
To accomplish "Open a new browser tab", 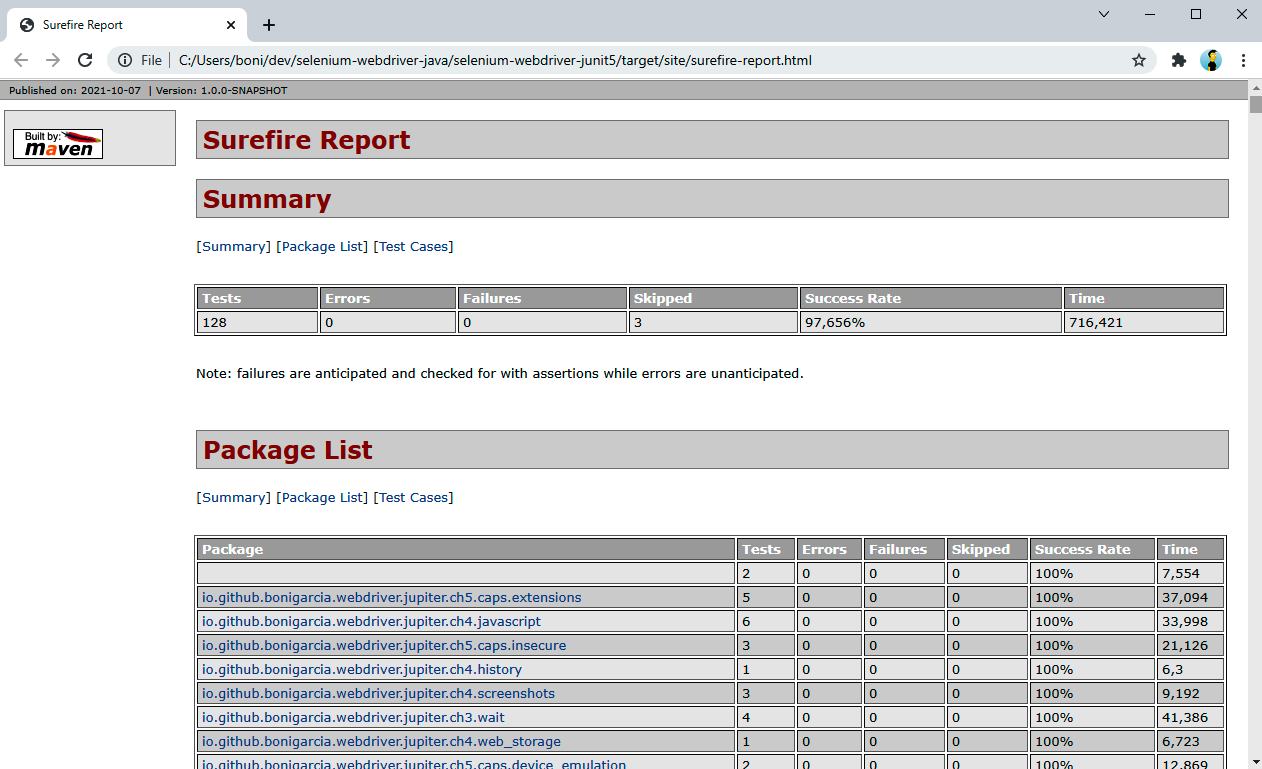I will coord(269,25).
